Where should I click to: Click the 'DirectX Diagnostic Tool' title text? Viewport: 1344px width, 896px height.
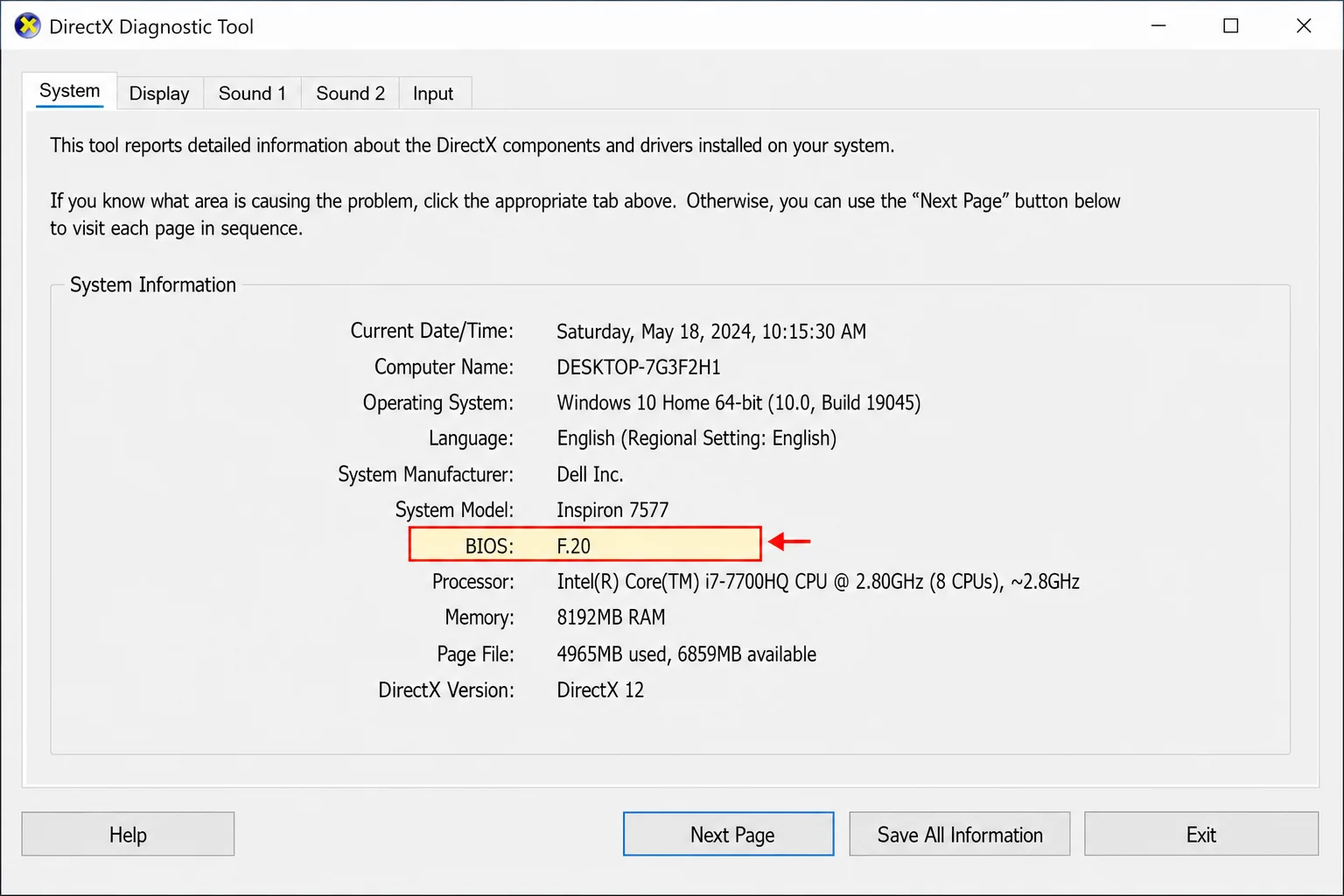tap(151, 27)
